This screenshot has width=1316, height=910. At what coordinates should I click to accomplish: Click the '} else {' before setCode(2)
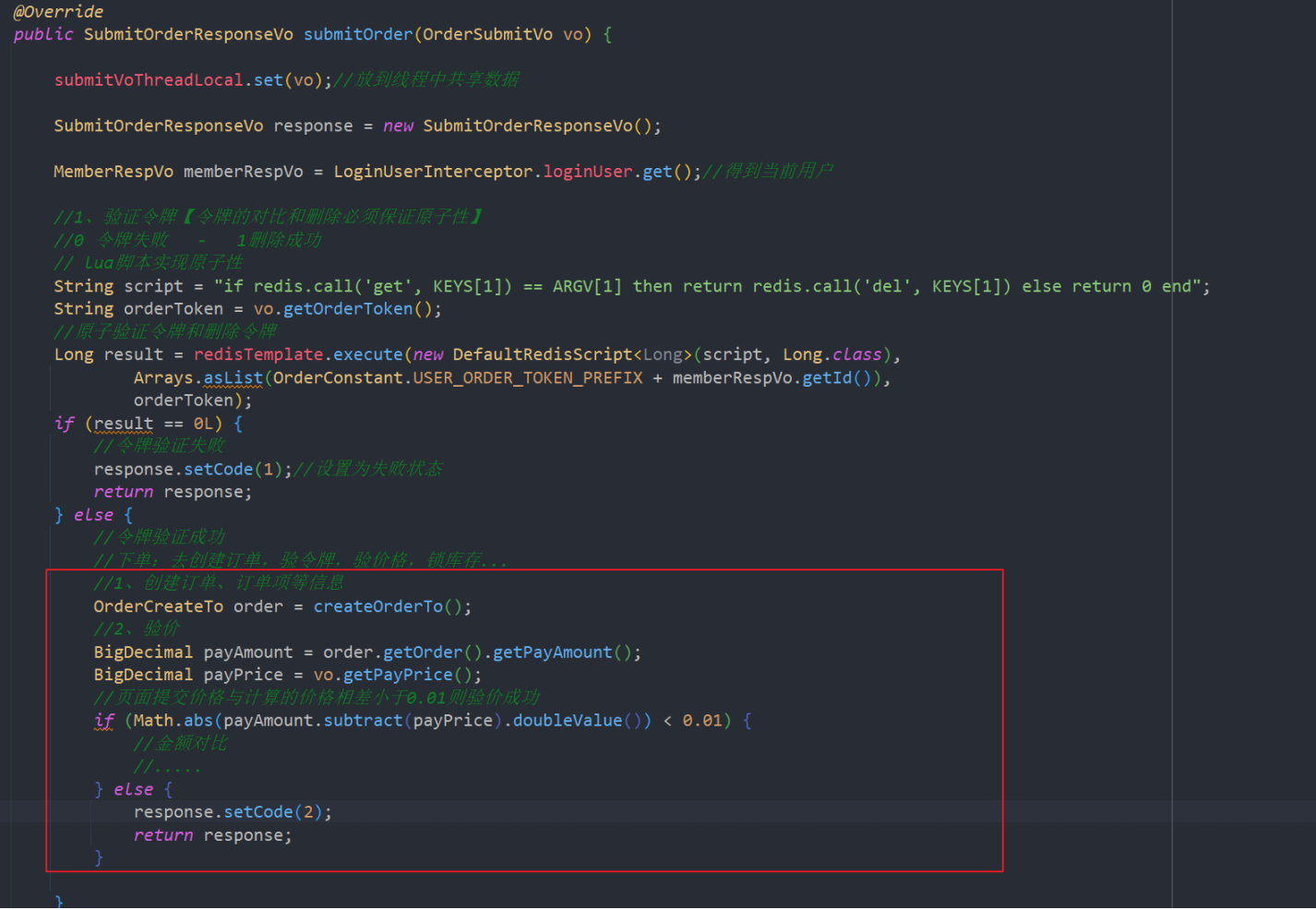coord(133,790)
